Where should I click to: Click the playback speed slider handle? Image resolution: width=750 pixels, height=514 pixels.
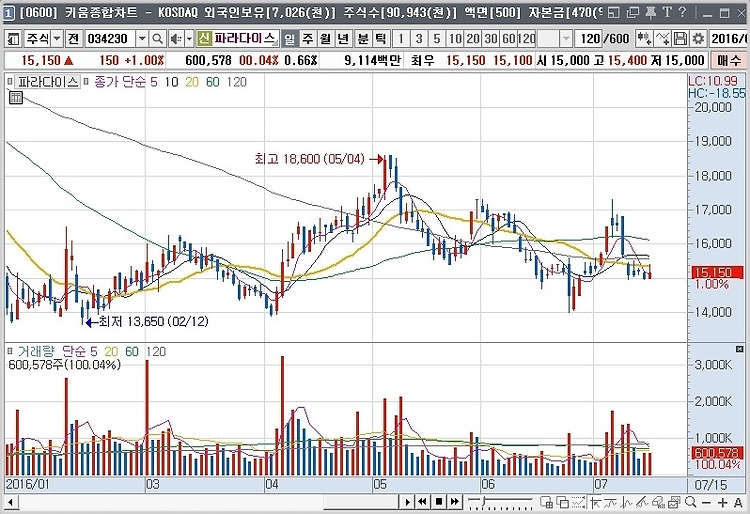coord(484,501)
